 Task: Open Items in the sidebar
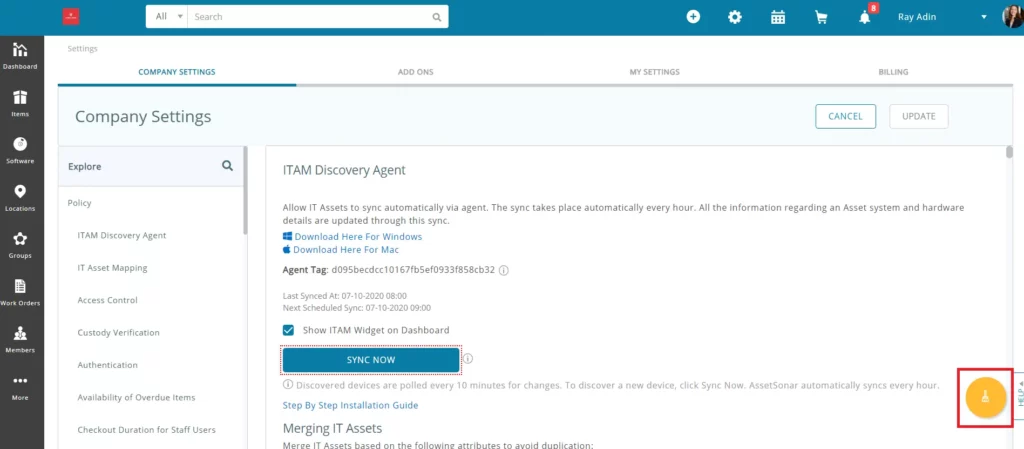[x=20, y=103]
